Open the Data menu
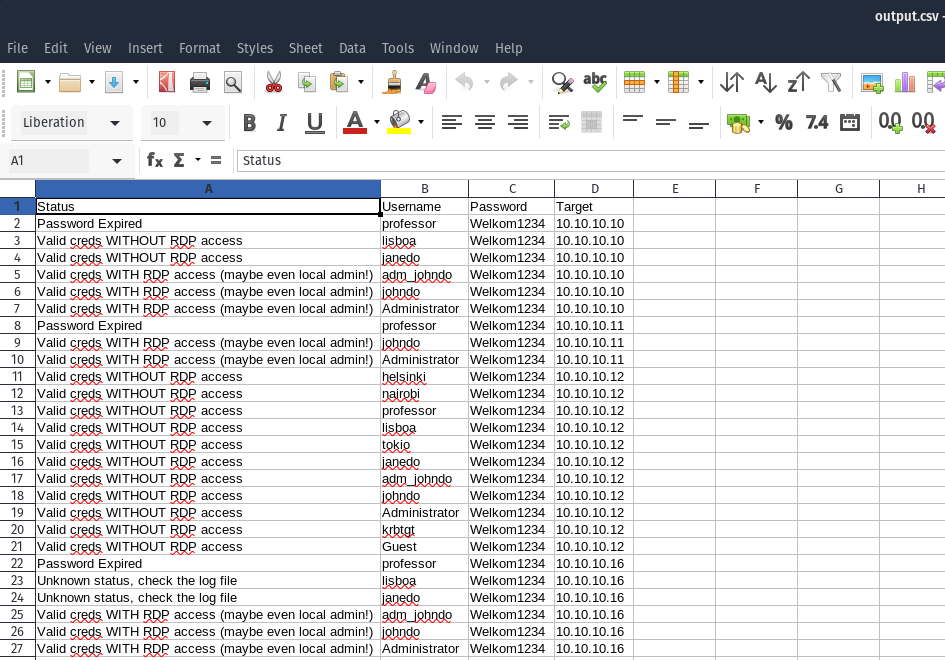The width and height of the screenshot is (945, 660). pyautogui.click(x=352, y=48)
